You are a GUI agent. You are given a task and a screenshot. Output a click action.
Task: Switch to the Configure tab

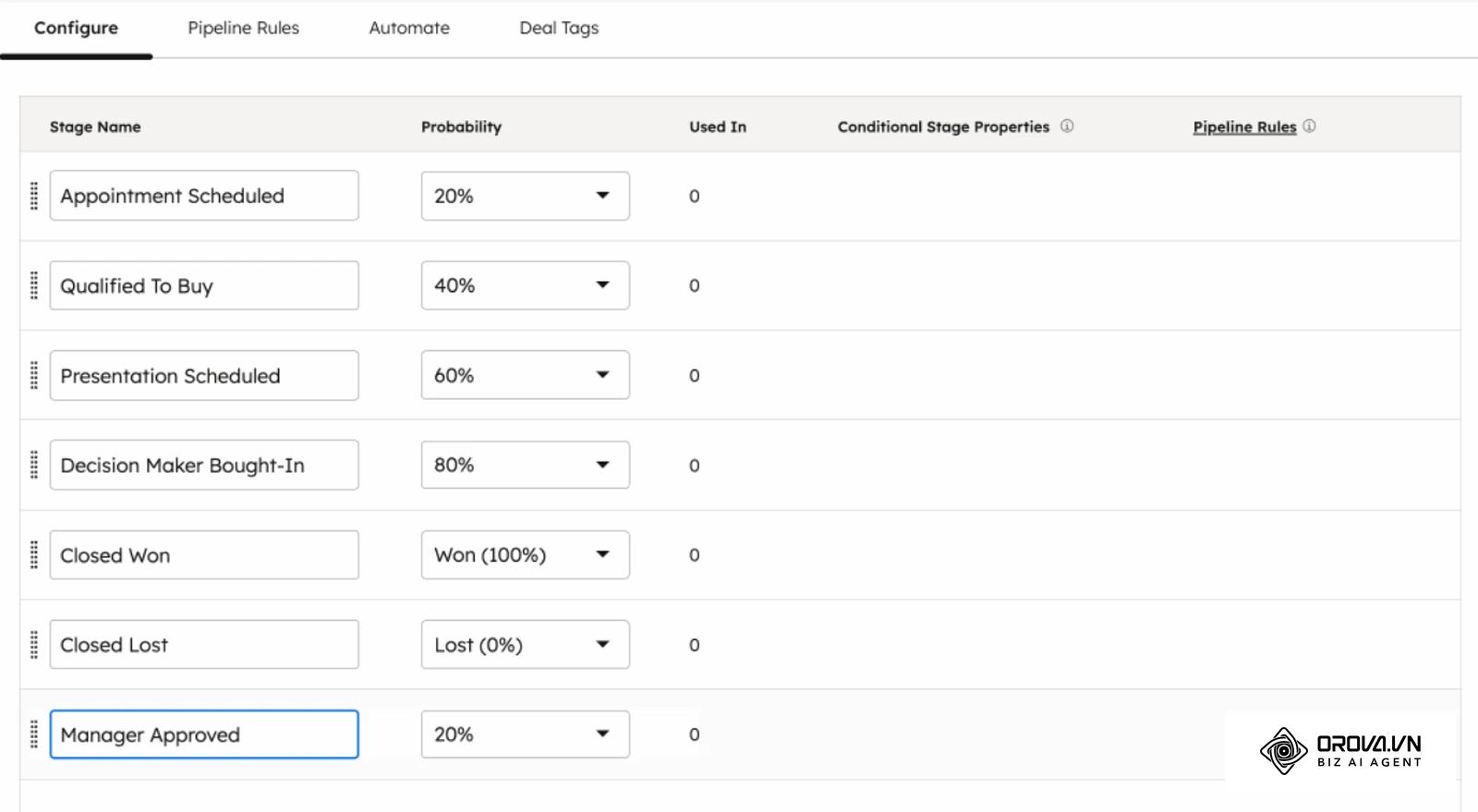(76, 28)
